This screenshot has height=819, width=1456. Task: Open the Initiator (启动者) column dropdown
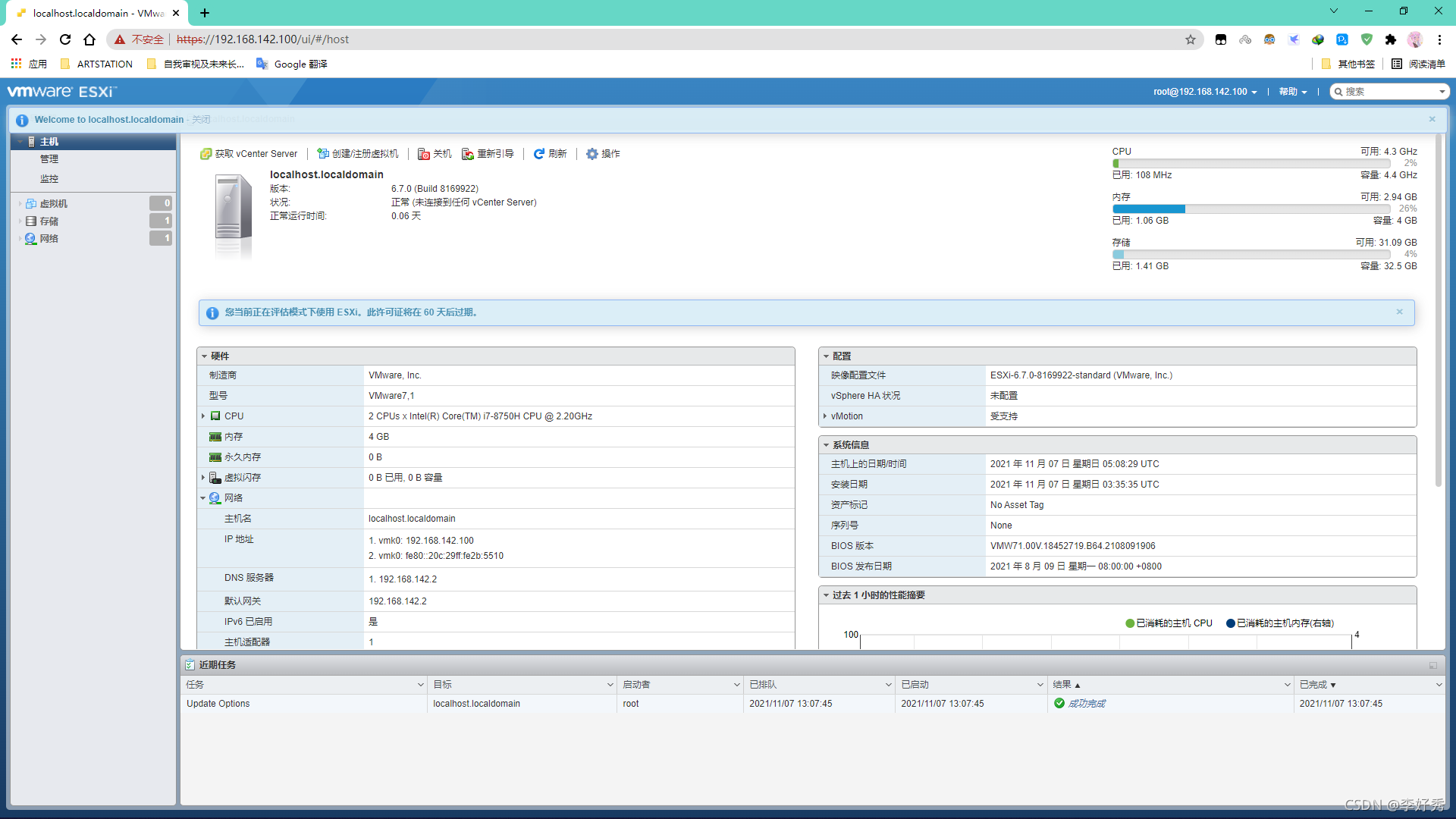(x=736, y=685)
